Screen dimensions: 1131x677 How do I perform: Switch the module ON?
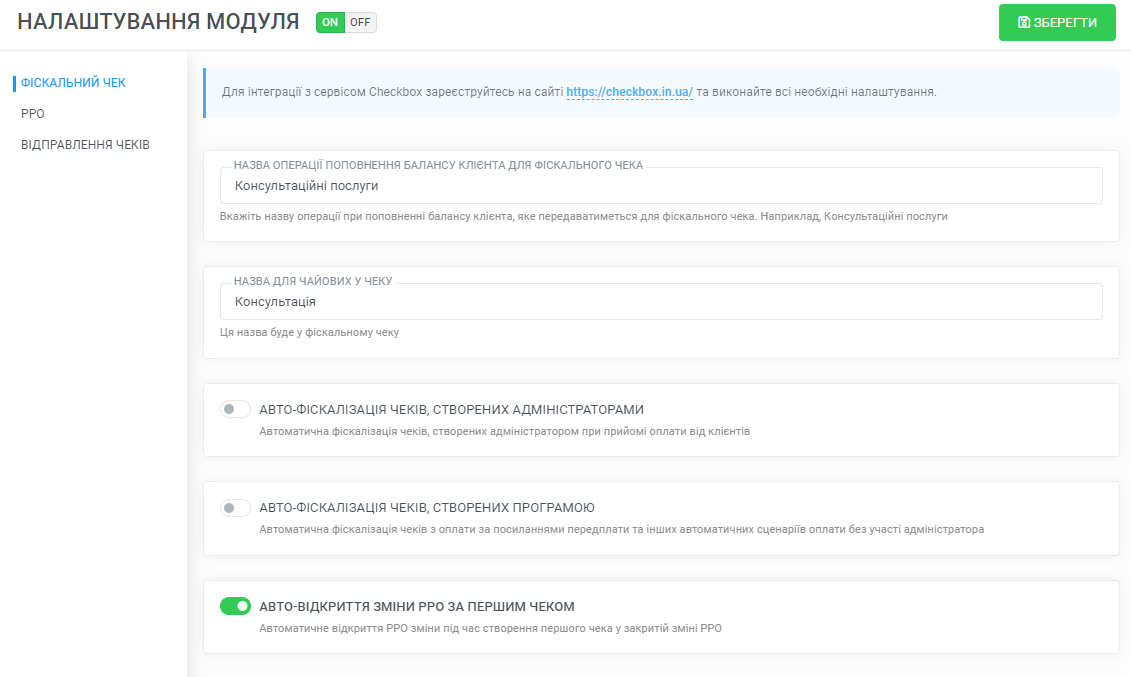(330, 22)
